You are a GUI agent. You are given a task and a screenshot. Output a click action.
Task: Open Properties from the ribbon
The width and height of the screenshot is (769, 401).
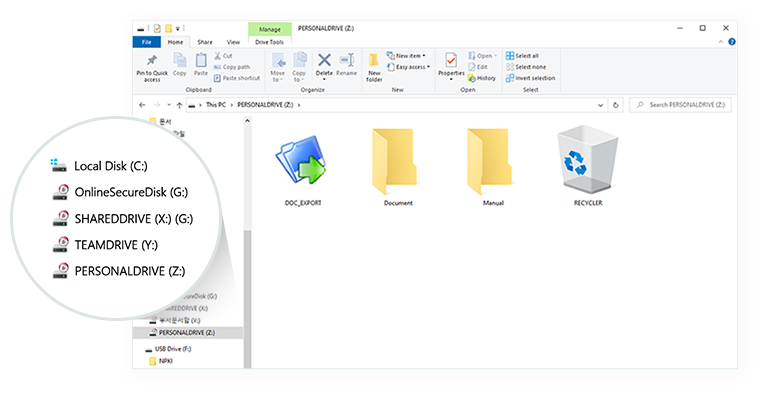(x=451, y=63)
